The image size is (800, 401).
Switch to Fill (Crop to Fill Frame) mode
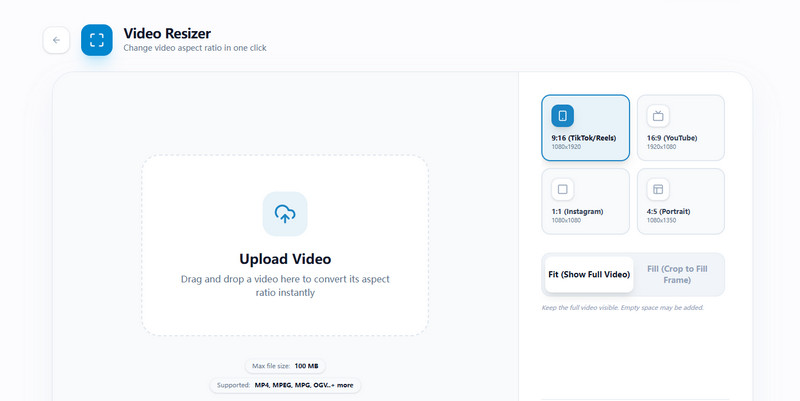pos(677,274)
